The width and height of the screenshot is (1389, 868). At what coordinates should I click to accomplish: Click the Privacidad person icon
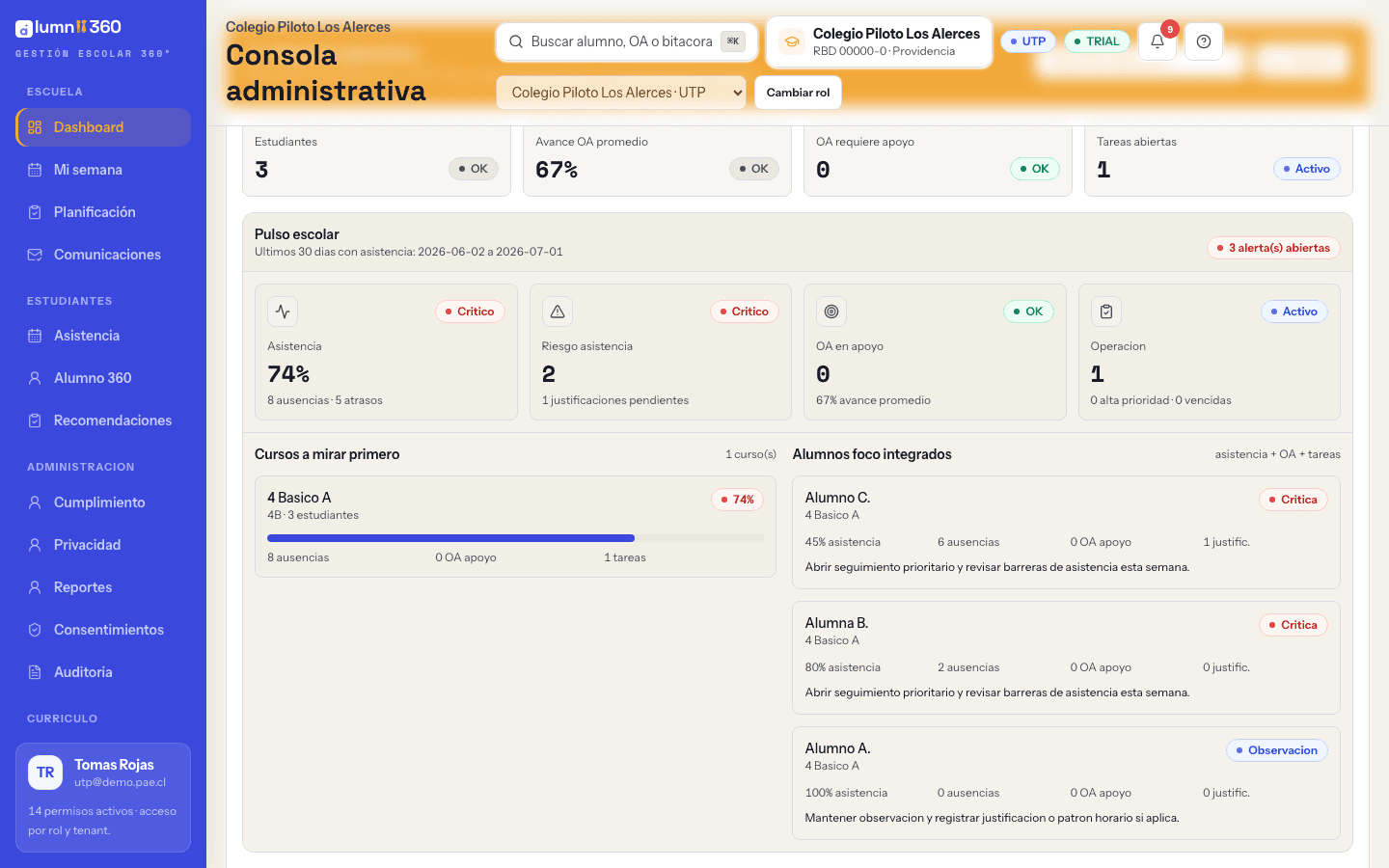tap(35, 545)
